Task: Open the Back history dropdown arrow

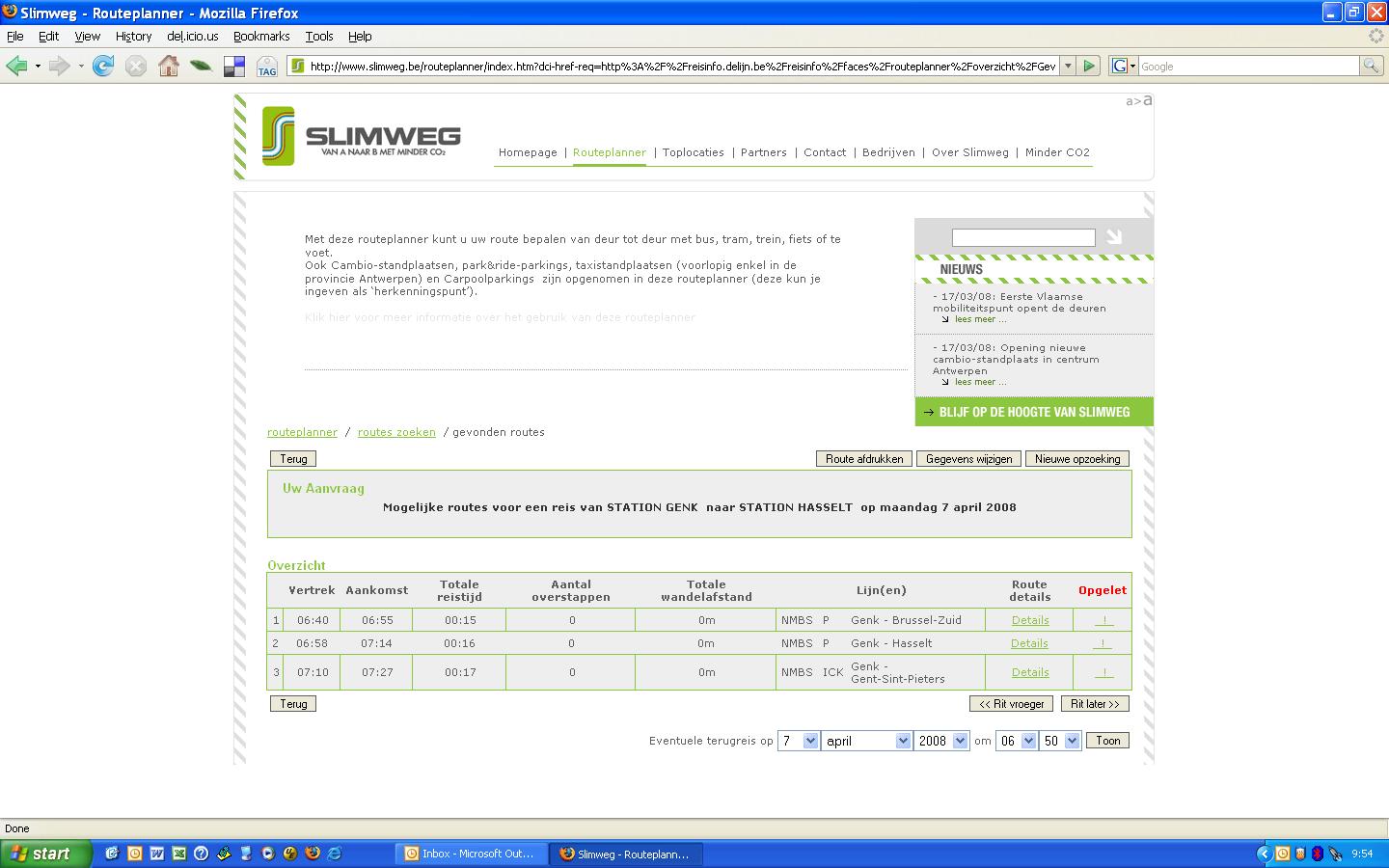Action: click(x=38, y=66)
